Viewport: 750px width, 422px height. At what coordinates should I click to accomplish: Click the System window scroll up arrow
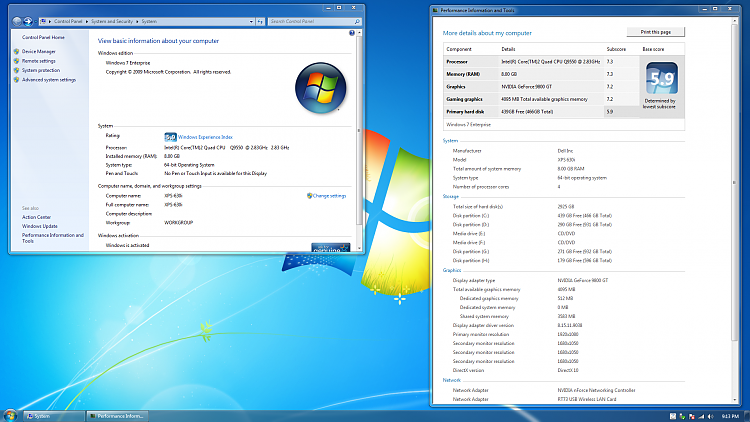click(x=359, y=33)
